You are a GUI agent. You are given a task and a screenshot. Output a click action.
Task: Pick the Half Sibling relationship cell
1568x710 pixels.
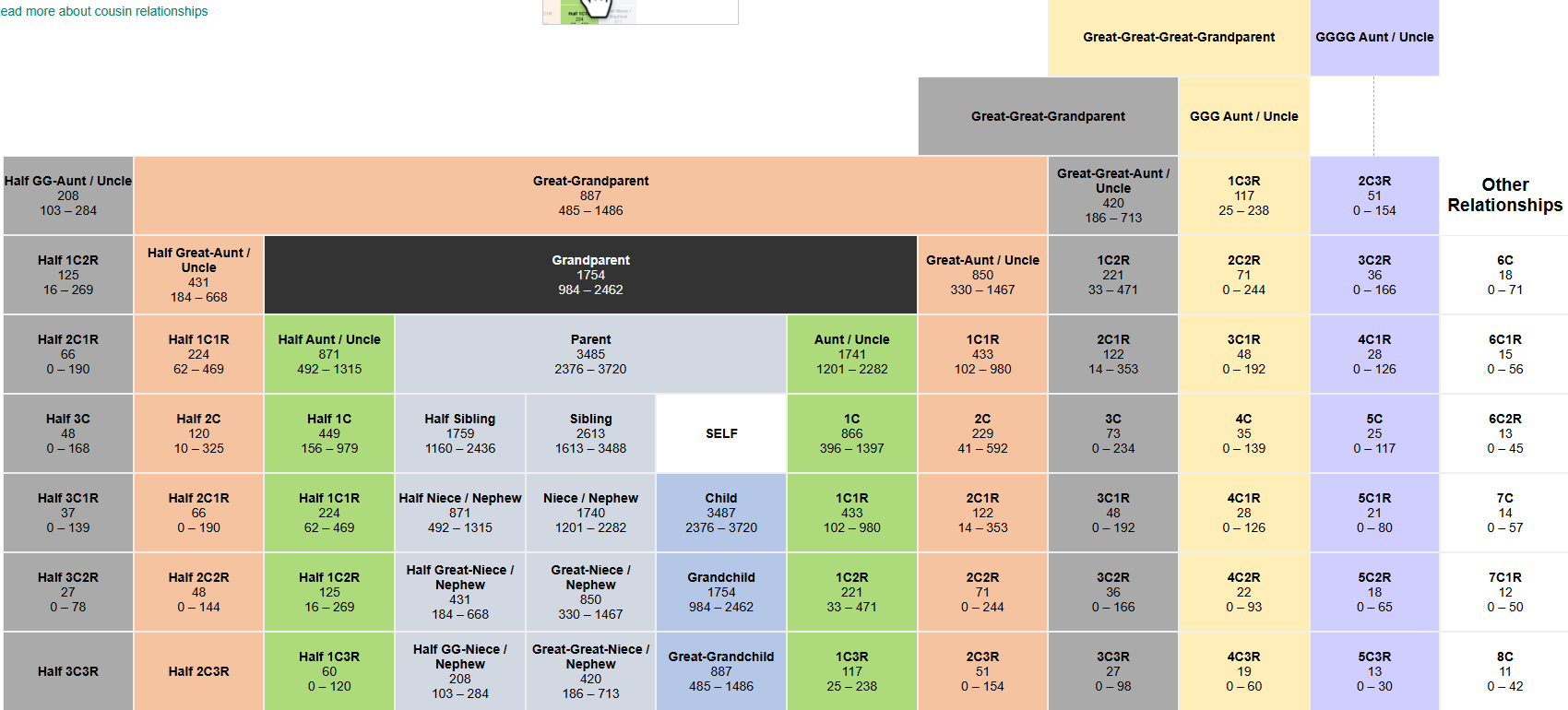tap(459, 433)
